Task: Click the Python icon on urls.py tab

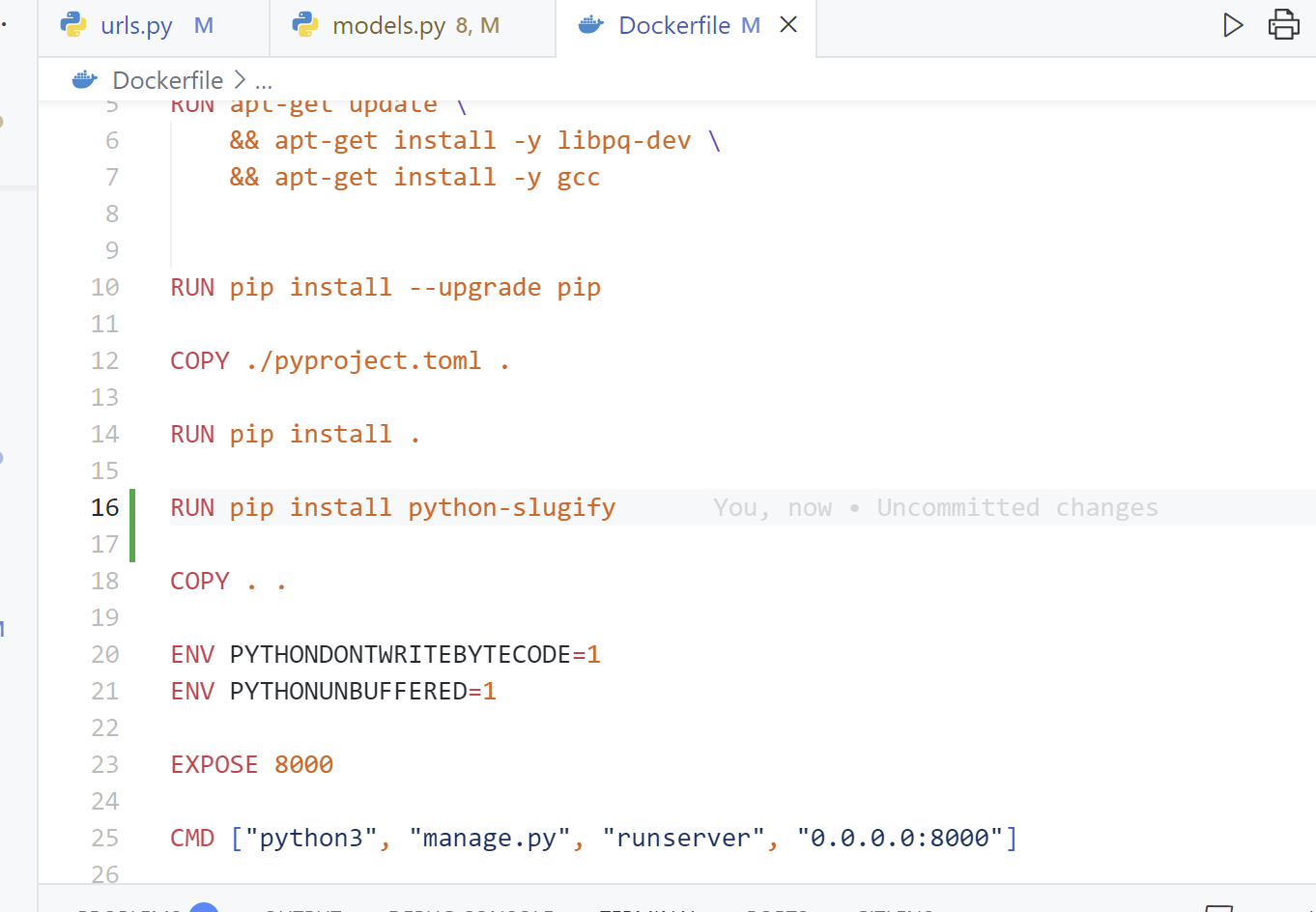Action: click(x=73, y=25)
